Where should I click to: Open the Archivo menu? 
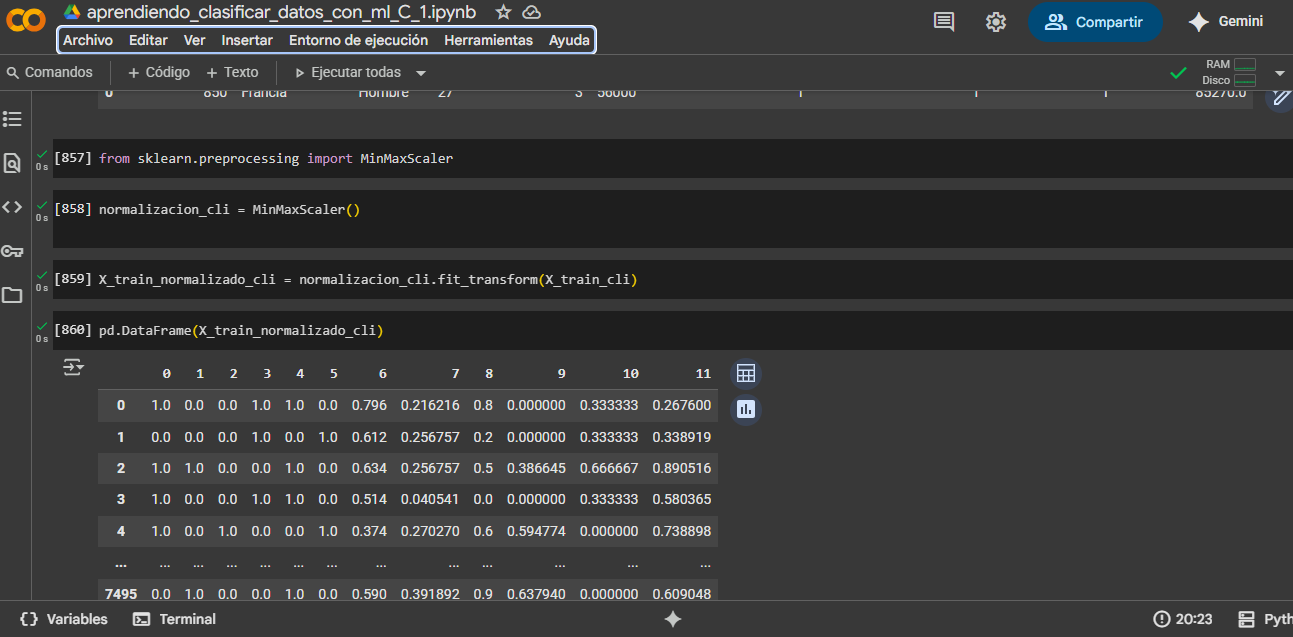(88, 40)
